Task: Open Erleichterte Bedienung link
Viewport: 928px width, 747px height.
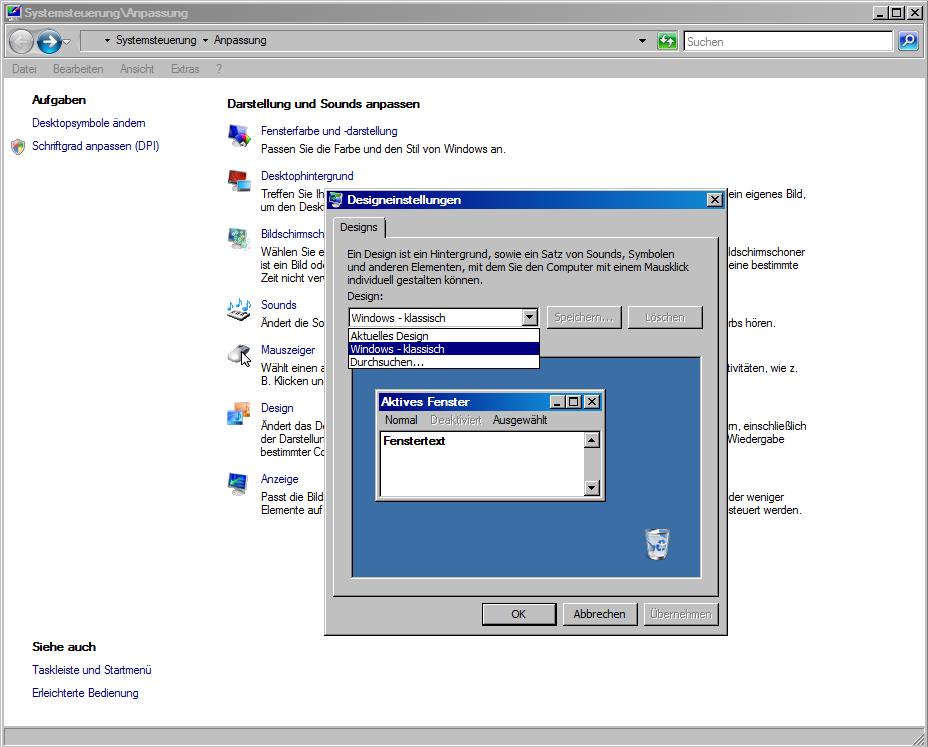Action: (x=85, y=693)
